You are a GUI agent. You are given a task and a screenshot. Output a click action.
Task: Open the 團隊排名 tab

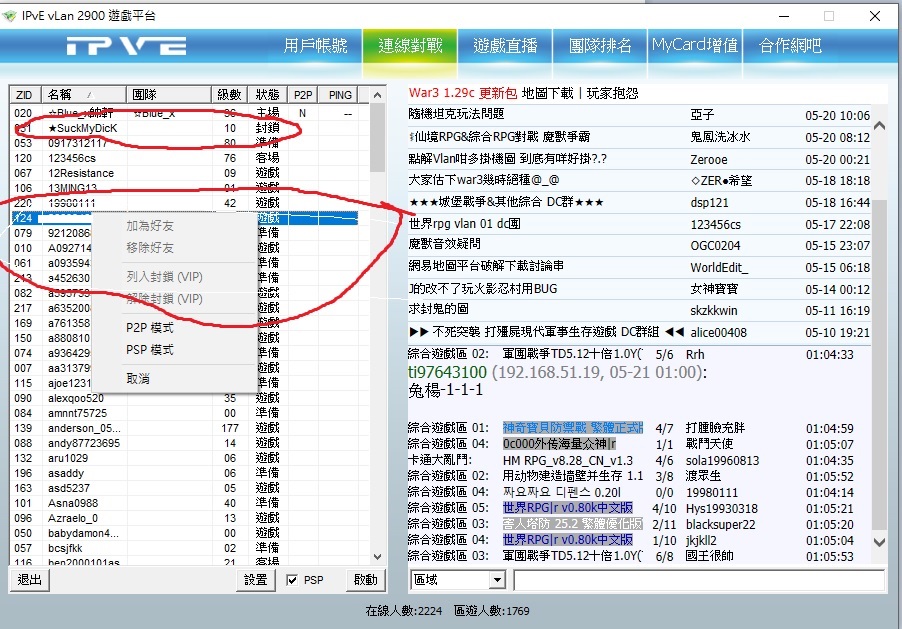click(x=600, y=45)
